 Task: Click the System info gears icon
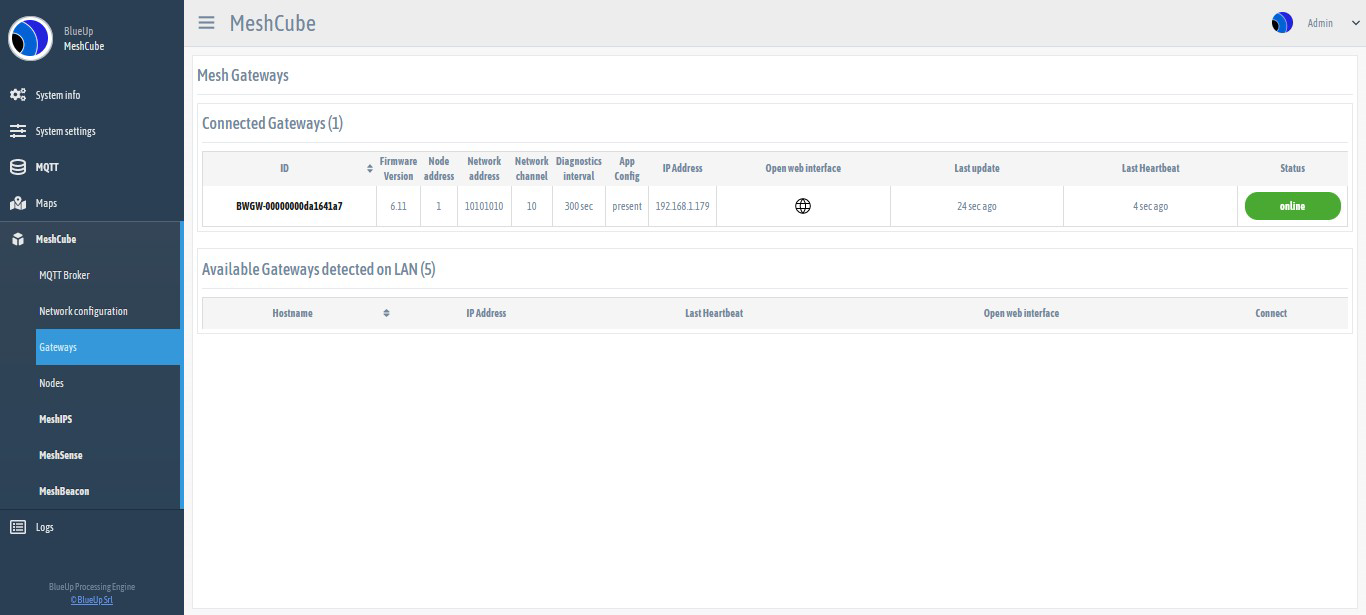(x=18, y=95)
